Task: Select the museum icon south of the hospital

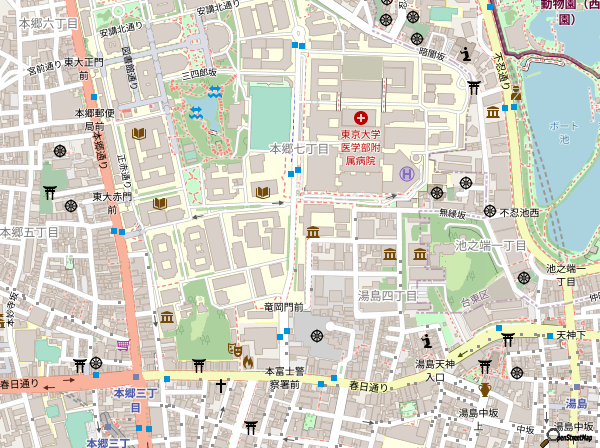Action: tap(314, 233)
